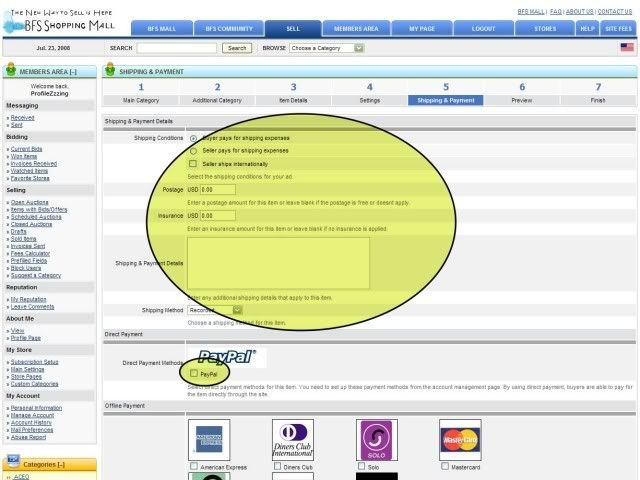This screenshot has width=640, height=480.
Task: Focus the Postage USD amount field
Action: tap(218, 190)
